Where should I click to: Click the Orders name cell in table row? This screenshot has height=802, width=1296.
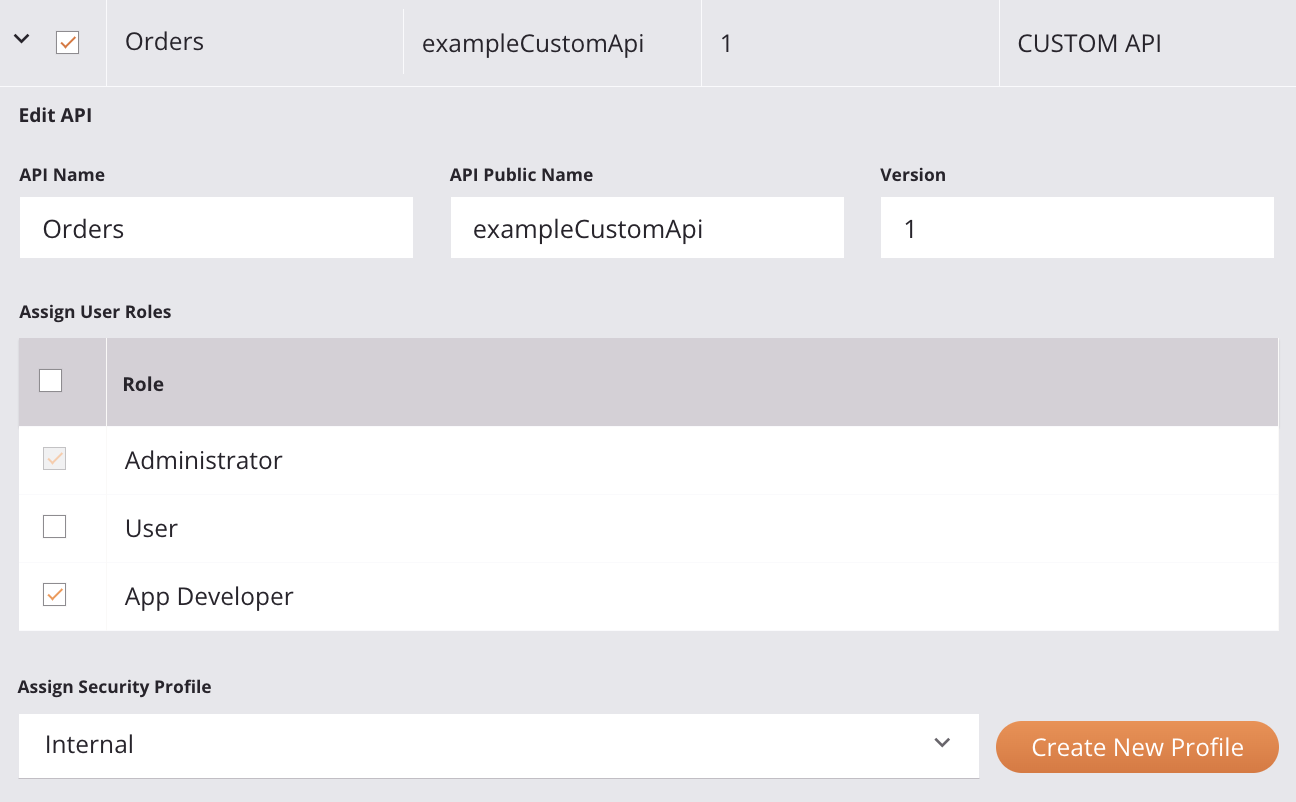click(164, 42)
